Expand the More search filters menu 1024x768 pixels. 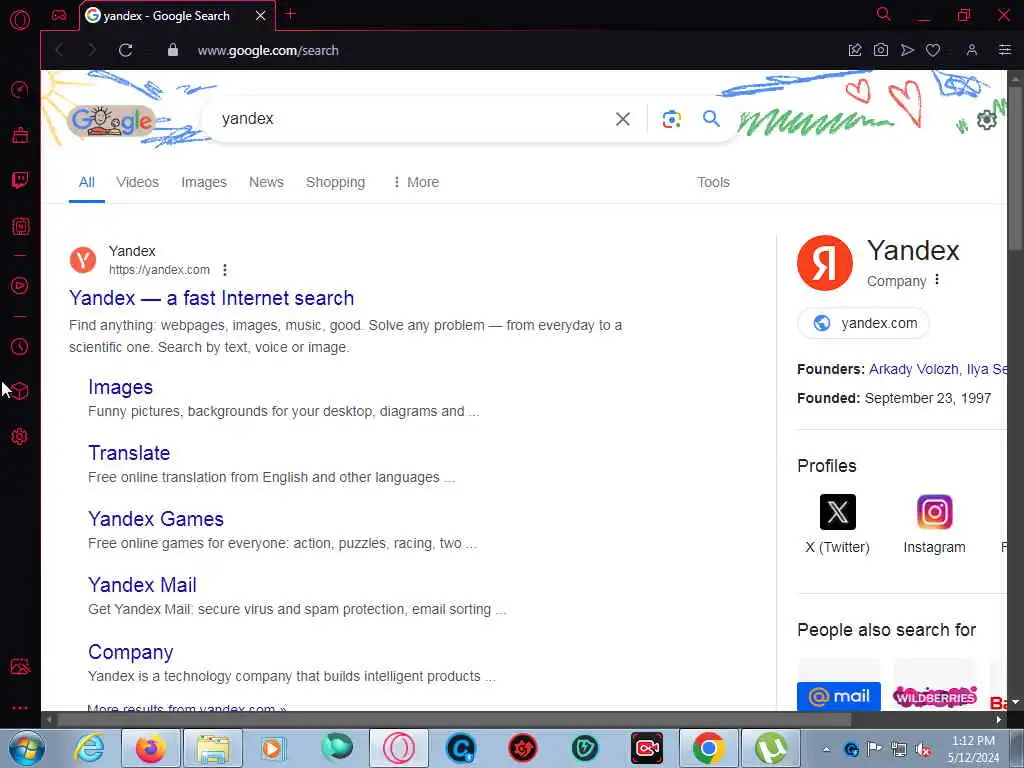(x=415, y=182)
